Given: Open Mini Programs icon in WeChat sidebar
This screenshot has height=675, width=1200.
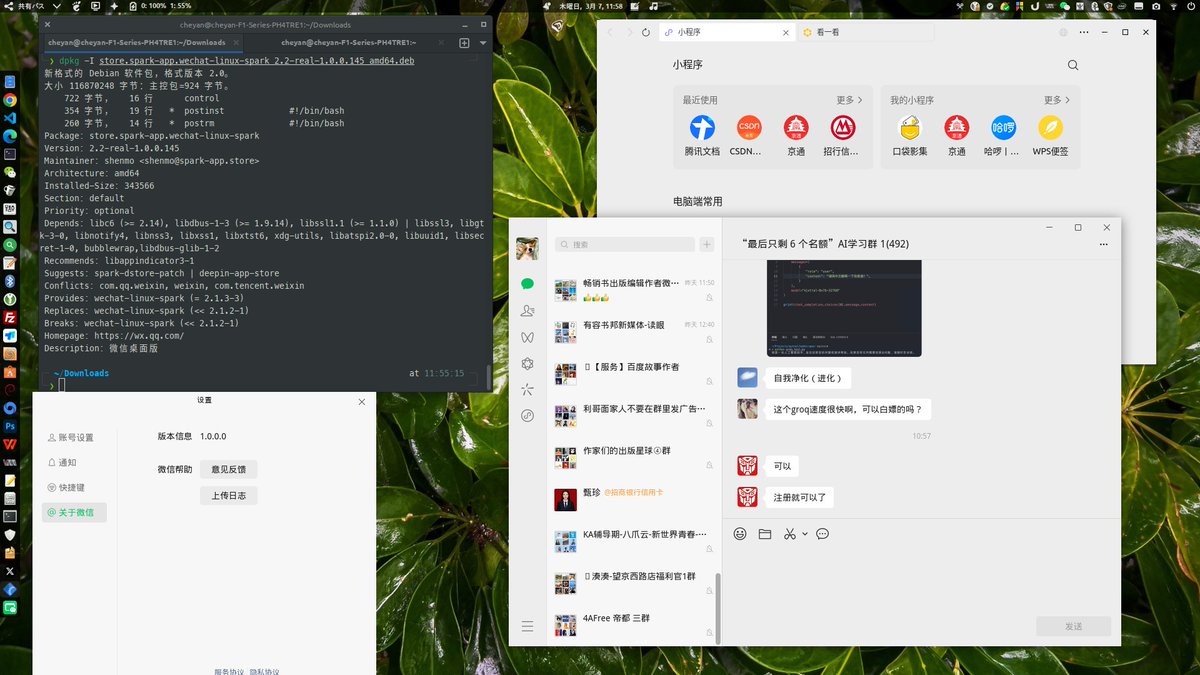Looking at the screenshot, I should point(527,415).
